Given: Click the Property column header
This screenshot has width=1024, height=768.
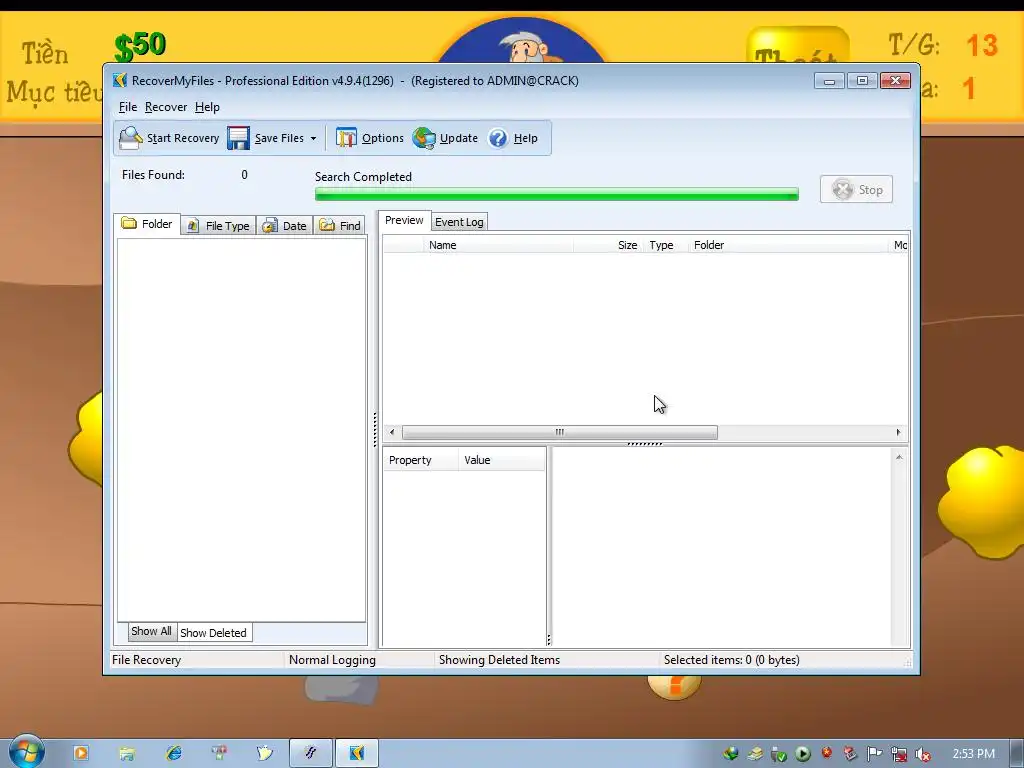Looking at the screenshot, I should tap(420, 460).
